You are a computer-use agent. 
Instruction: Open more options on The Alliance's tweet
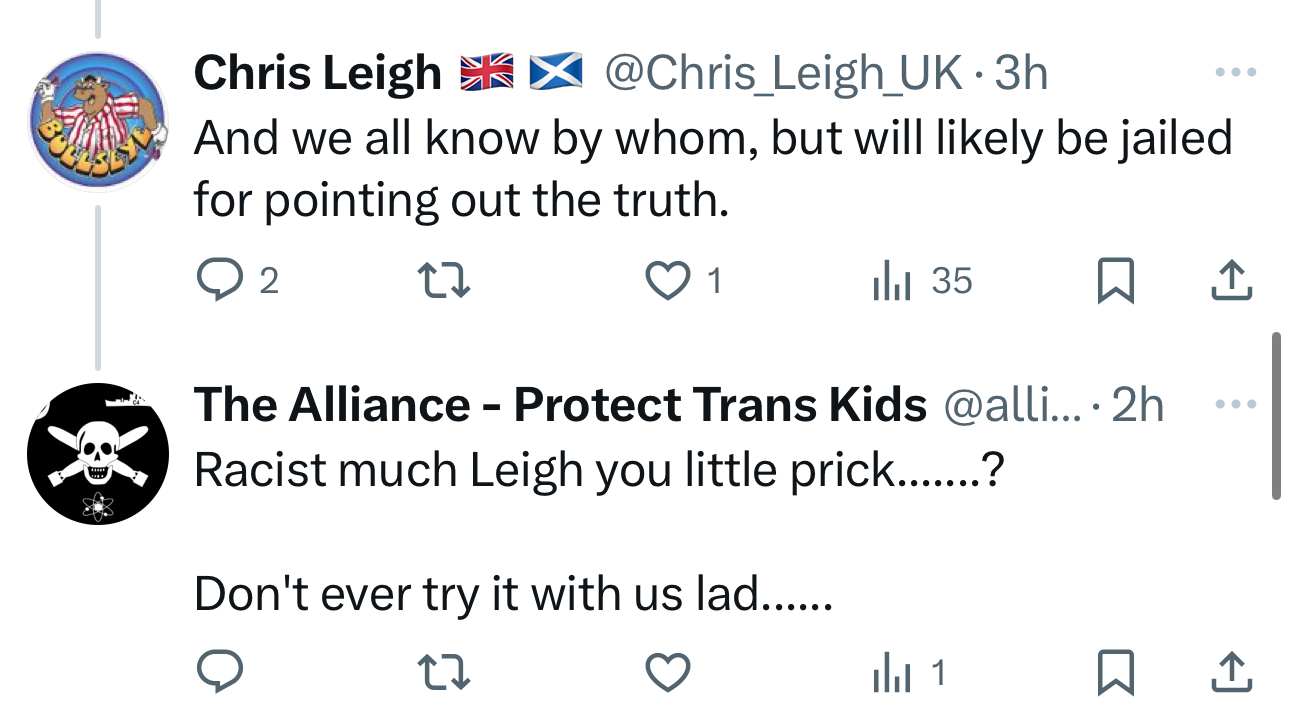click(x=1233, y=405)
